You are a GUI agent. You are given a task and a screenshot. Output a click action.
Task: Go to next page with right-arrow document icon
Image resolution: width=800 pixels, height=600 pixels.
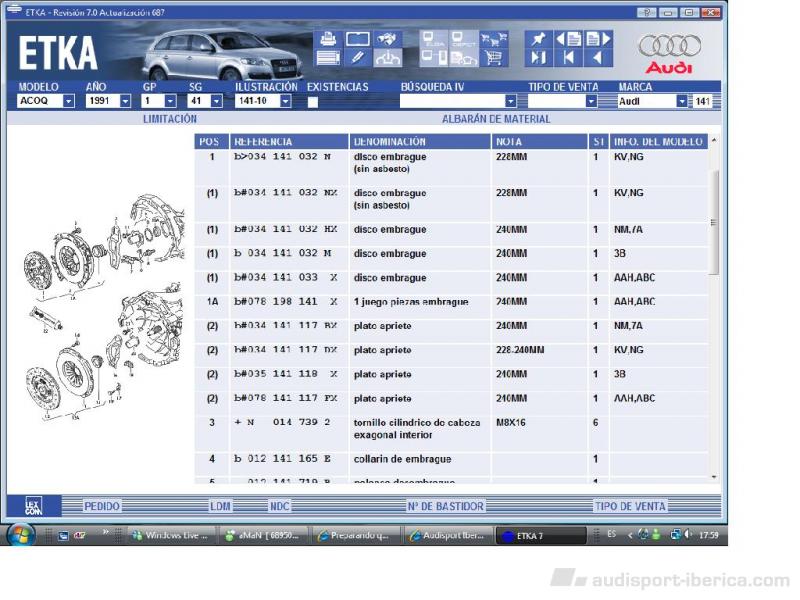pyautogui.click(x=598, y=39)
